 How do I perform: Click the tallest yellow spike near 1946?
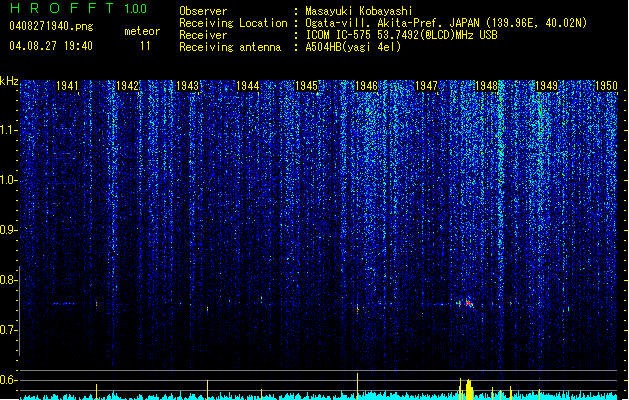click(x=357, y=386)
